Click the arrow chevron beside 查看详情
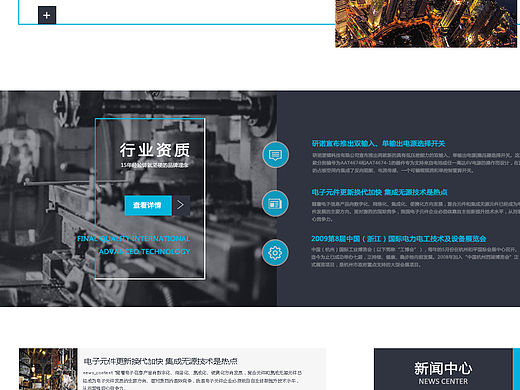 [x=181, y=205]
